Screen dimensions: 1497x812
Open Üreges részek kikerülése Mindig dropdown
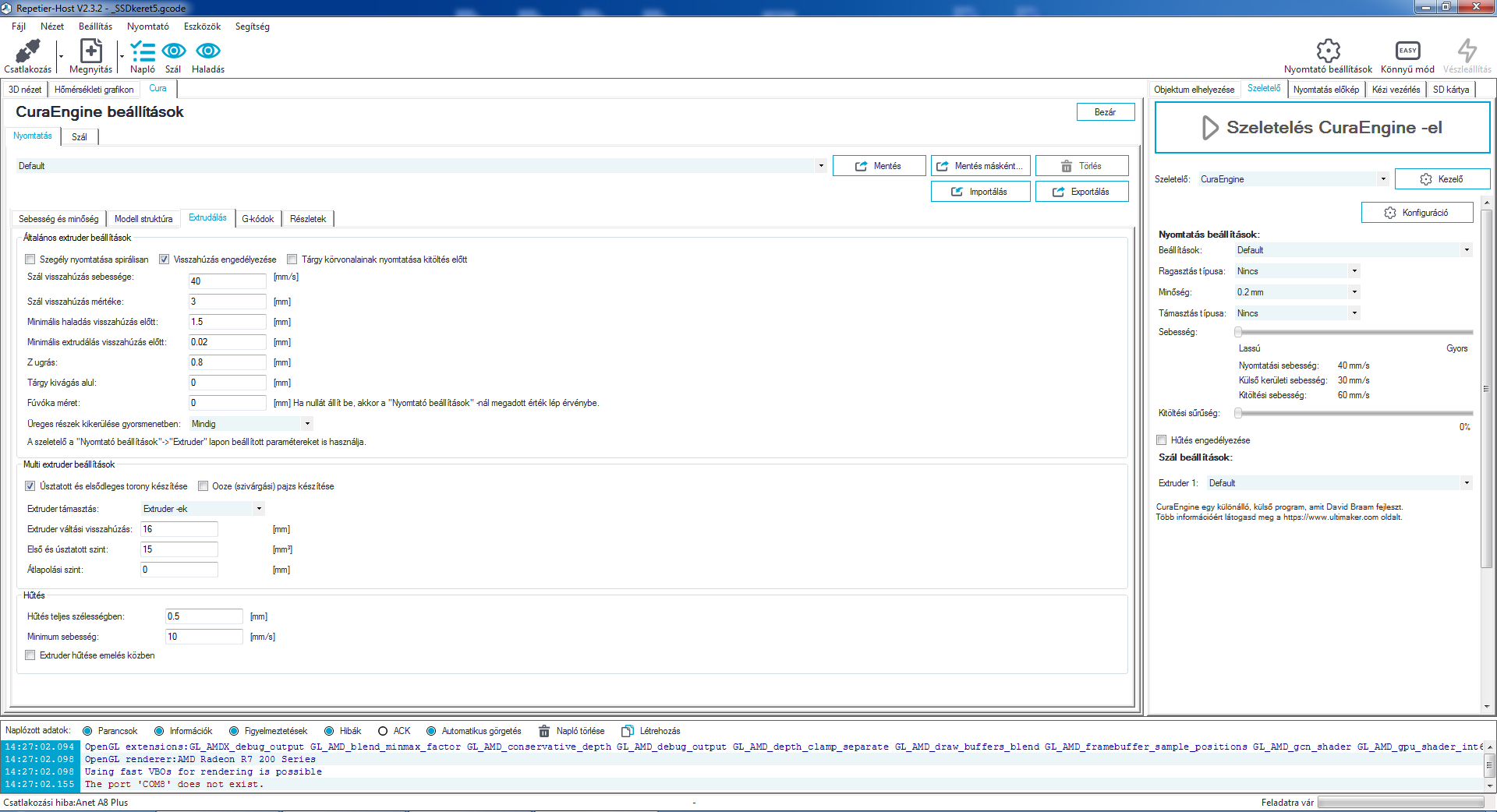tap(251, 424)
